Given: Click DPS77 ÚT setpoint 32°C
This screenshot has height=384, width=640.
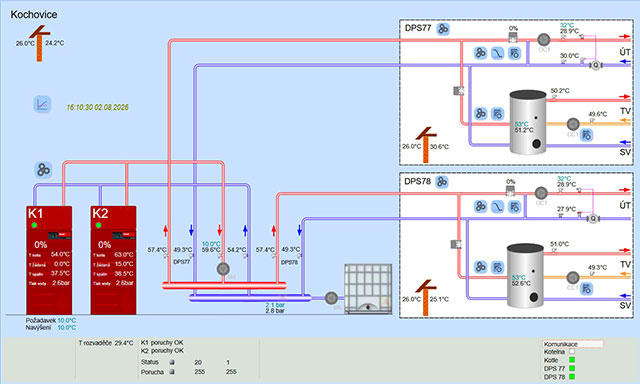Looking at the screenshot, I should point(567,25).
